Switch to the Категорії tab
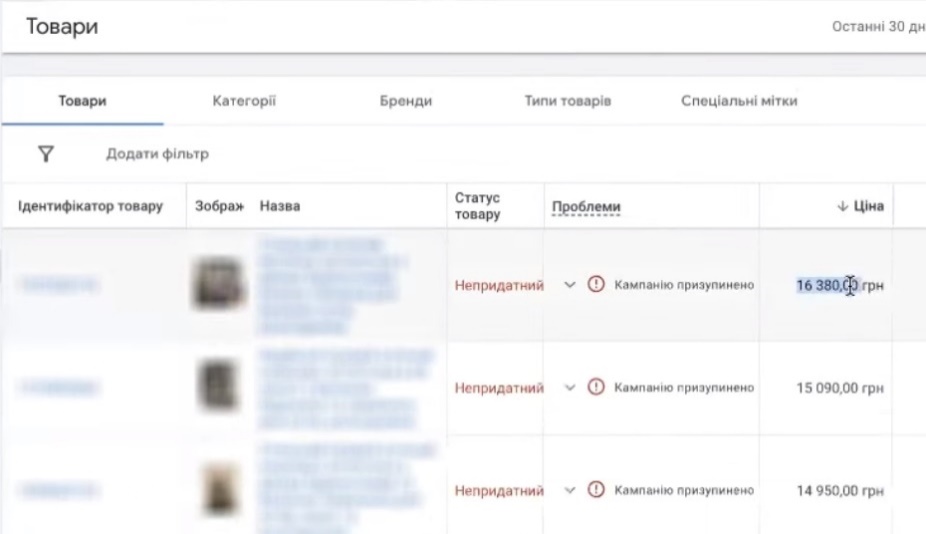 tap(244, 101)
